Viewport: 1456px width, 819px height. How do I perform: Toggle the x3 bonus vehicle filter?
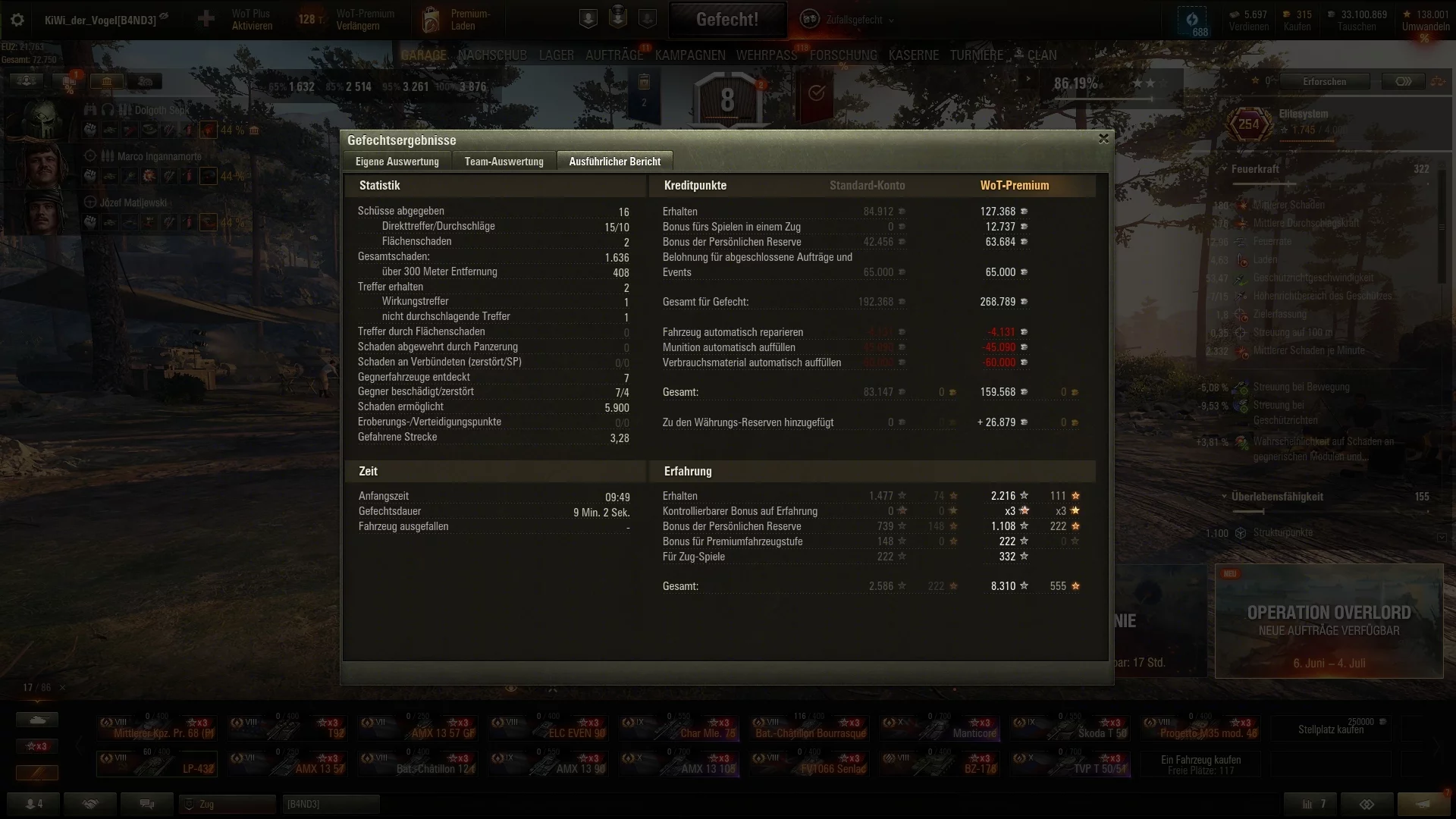[x=37, y=746]
